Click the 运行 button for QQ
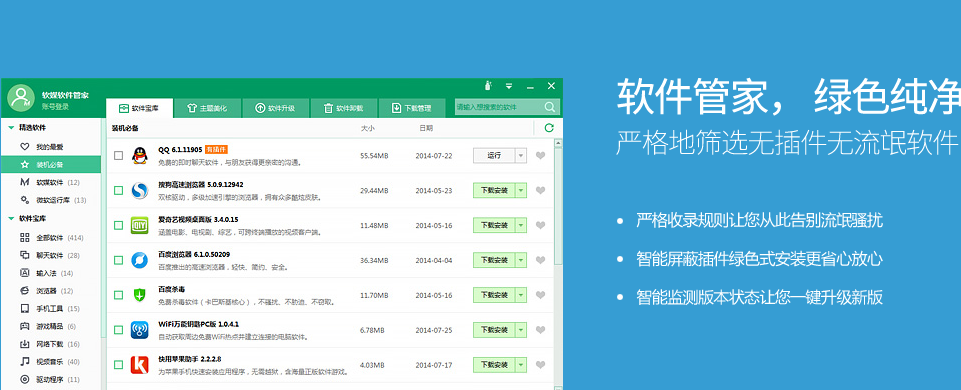This screenshot has width=961, height=390. [494, 156]
